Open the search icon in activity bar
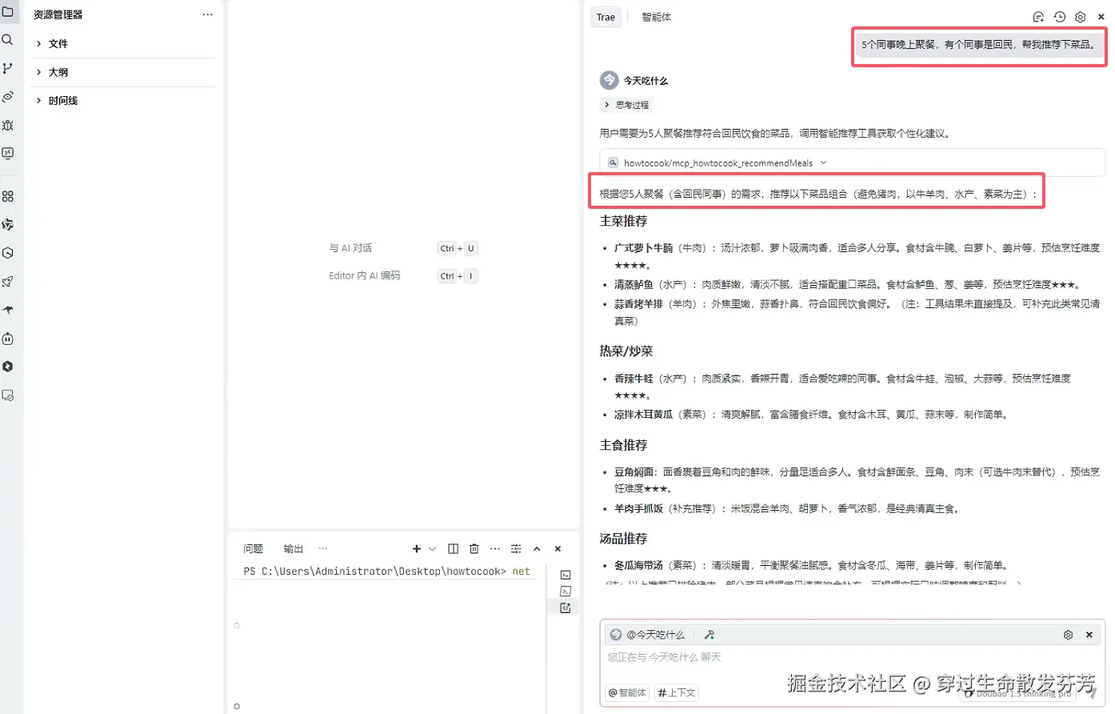The width and height of the screenshot is (1115, 714). click(7, 40)
